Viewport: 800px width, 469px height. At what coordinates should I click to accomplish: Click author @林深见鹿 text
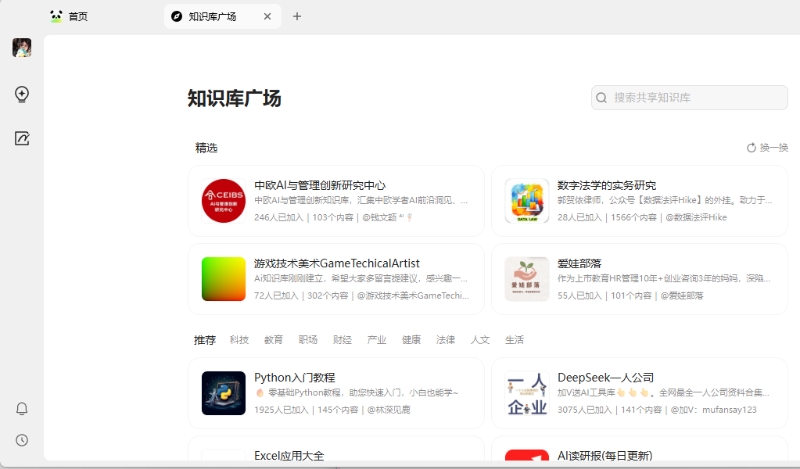[x=389, y=410]
